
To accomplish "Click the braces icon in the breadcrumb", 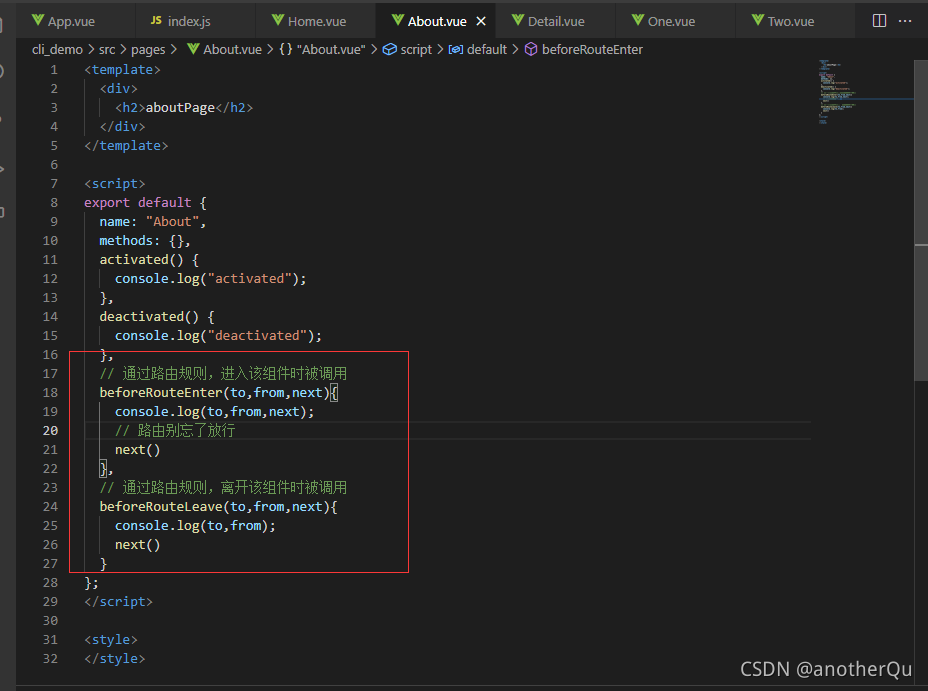I will click(x=286, y=50).
